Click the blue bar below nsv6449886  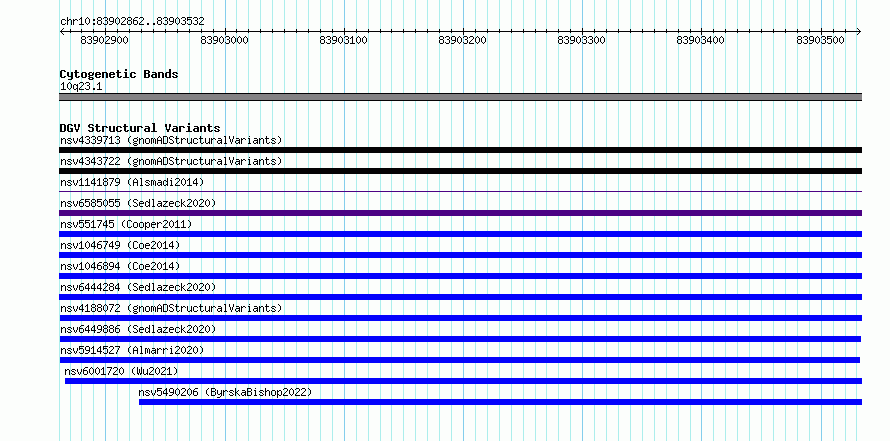[x=460, y=339]
